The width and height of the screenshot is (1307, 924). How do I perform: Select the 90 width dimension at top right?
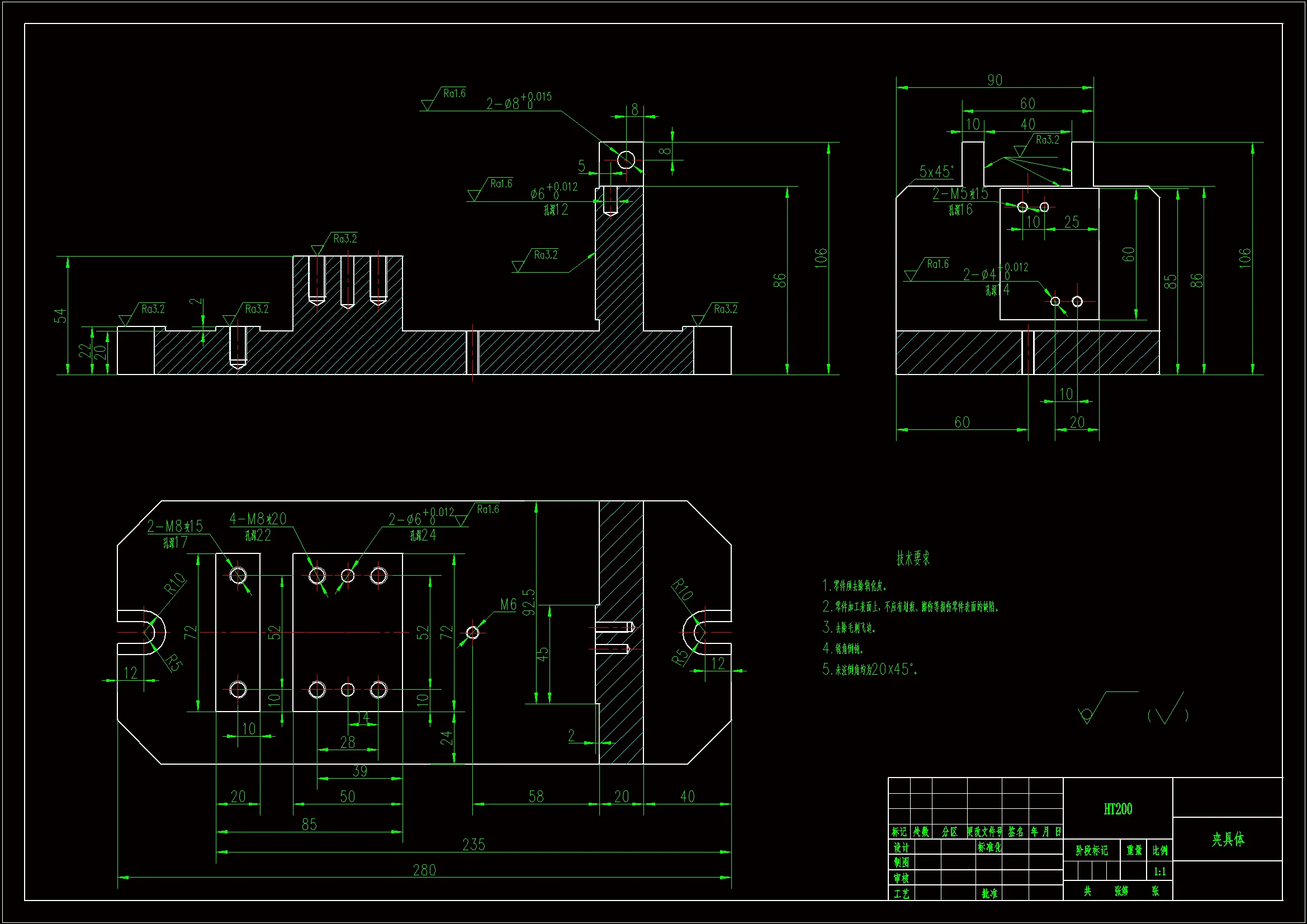click(995, 80)
